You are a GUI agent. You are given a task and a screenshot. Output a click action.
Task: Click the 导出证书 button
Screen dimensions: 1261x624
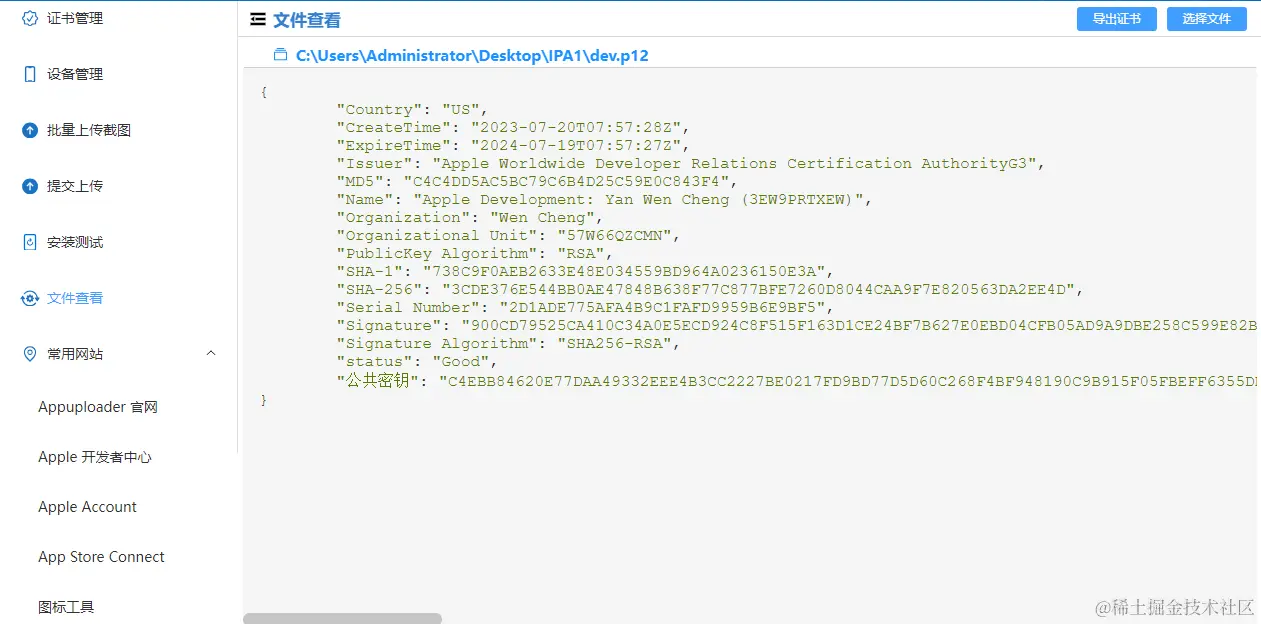coord(1117,19)
